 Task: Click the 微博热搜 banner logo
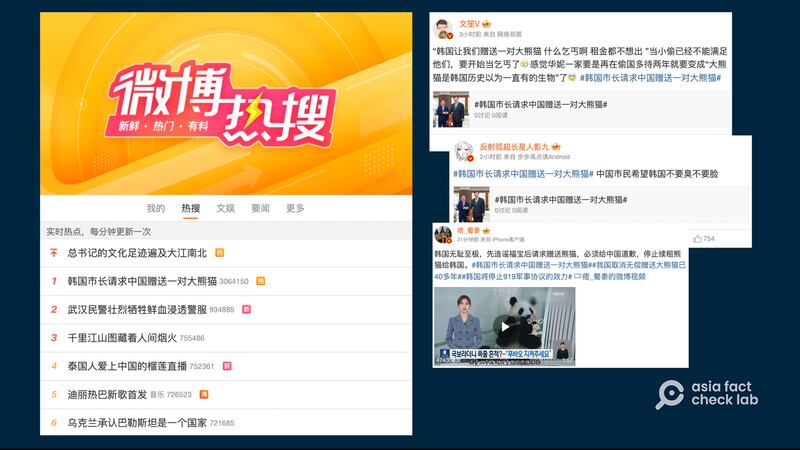[x=221, y=103]
